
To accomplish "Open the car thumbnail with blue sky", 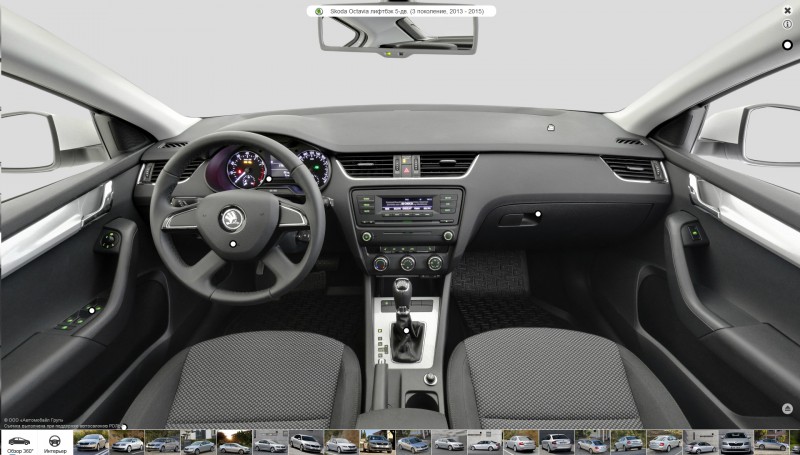I will [x=377, y=442].
